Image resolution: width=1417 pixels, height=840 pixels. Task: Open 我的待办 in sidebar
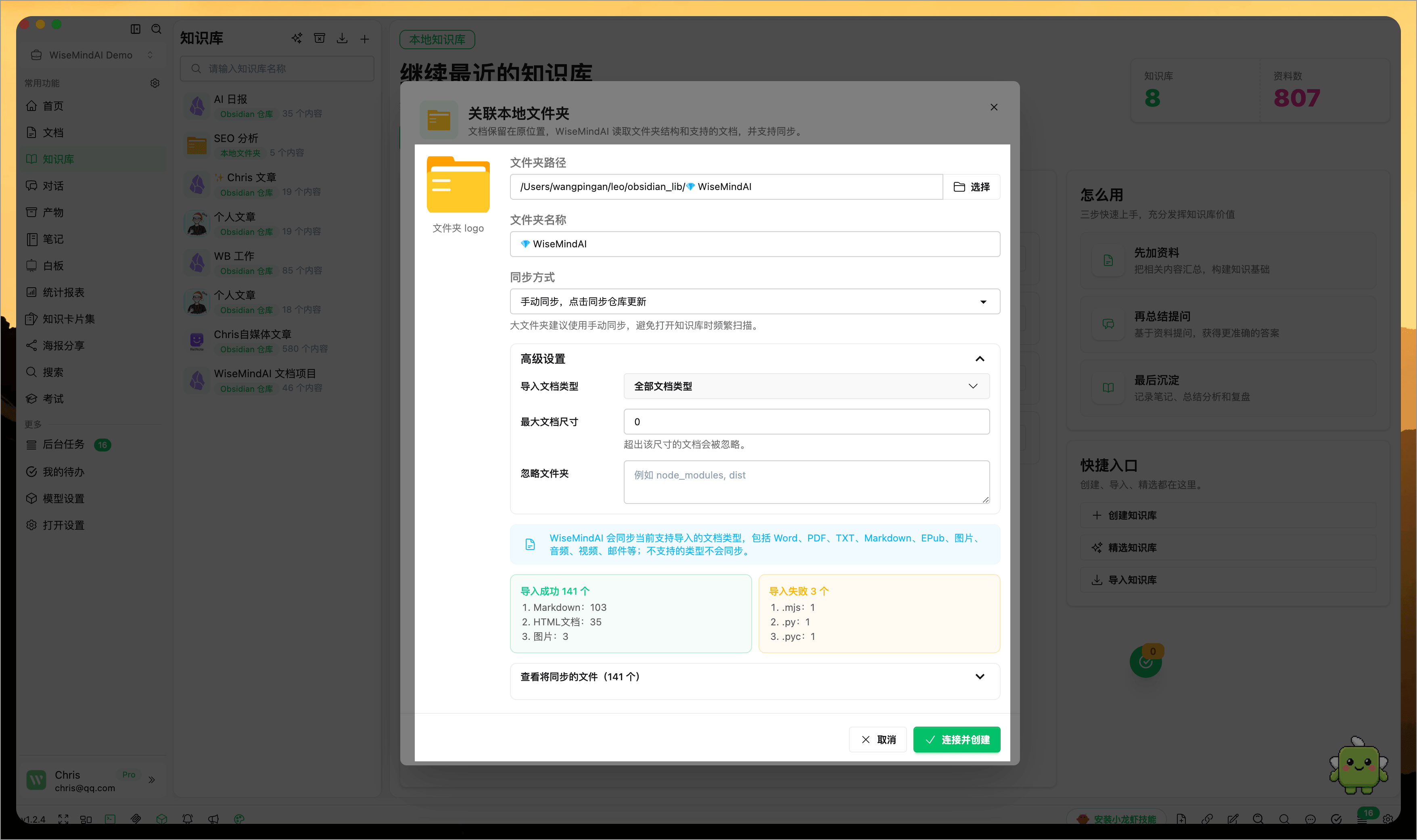(92, 472)
